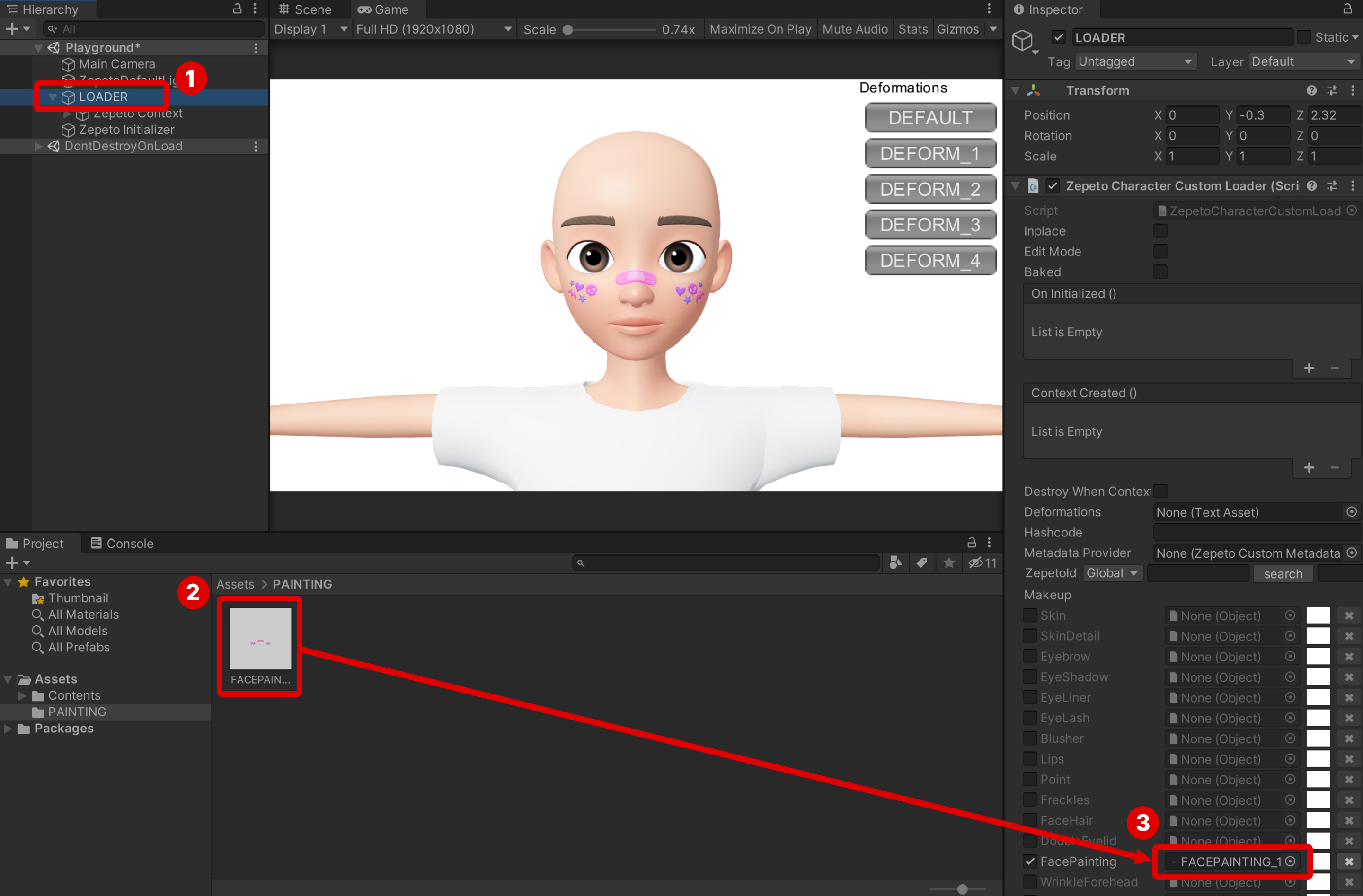Enable the Edit Mode checkbox
Image resolution: width=1363 pixels, height=896 pixels.
1159,251
